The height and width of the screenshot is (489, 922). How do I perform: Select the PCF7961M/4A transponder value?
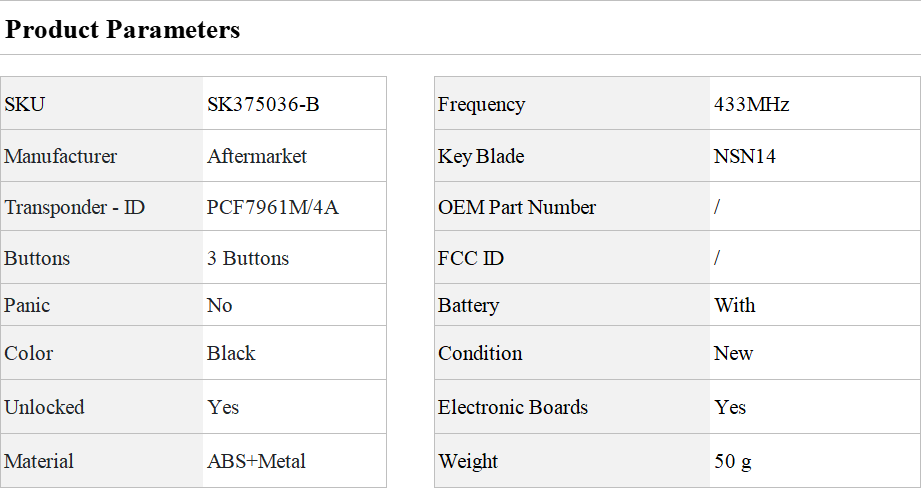coord(272,207)
